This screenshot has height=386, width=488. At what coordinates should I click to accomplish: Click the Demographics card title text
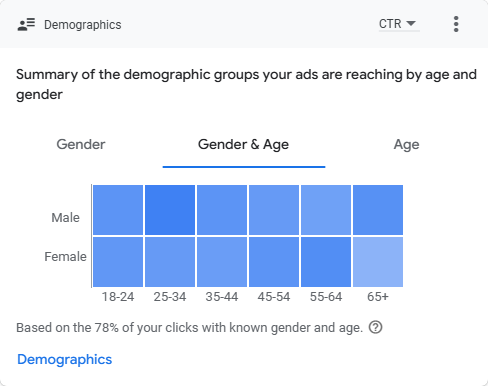(83, 25)
